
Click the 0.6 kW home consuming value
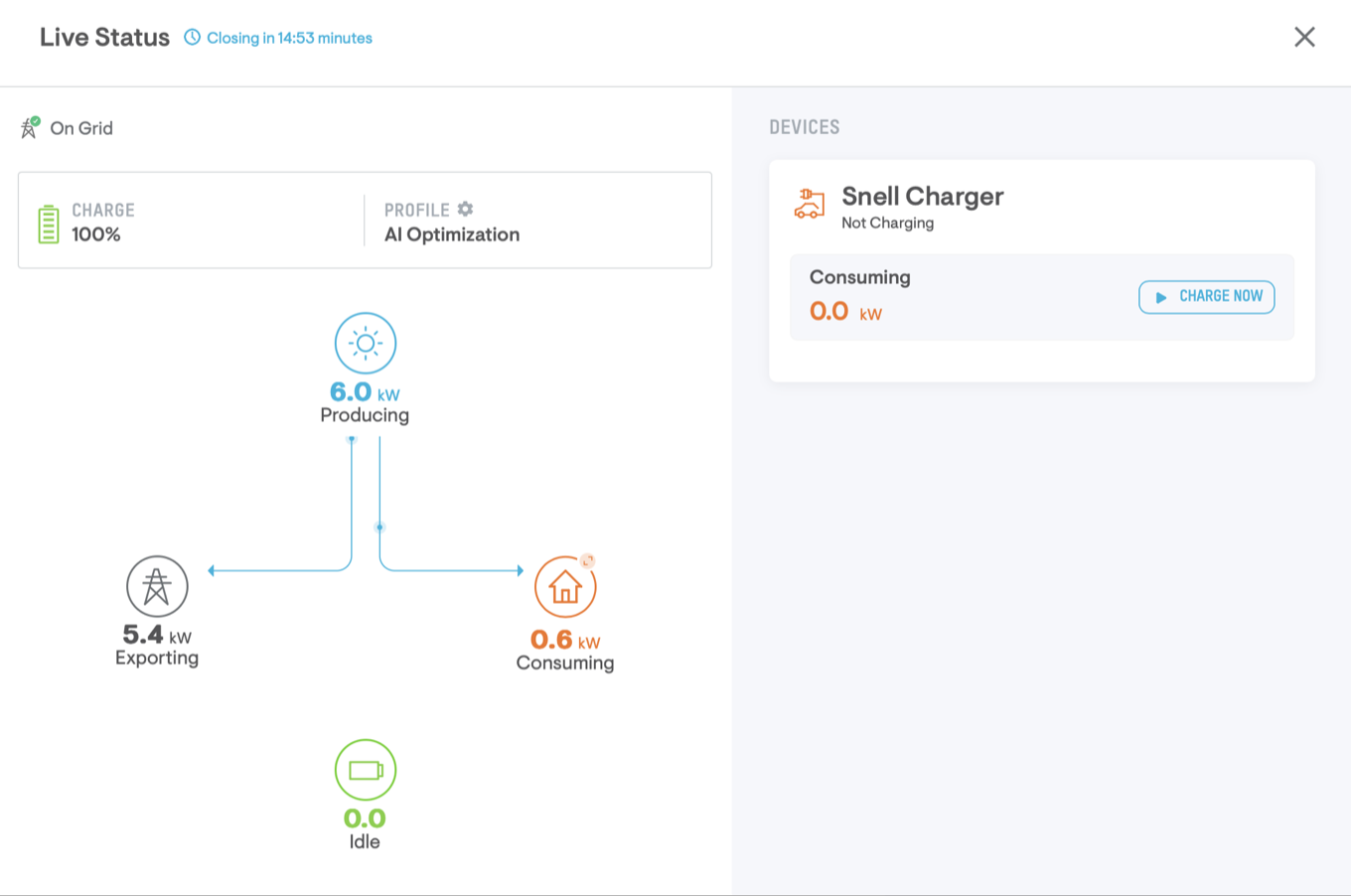[564, 640]
